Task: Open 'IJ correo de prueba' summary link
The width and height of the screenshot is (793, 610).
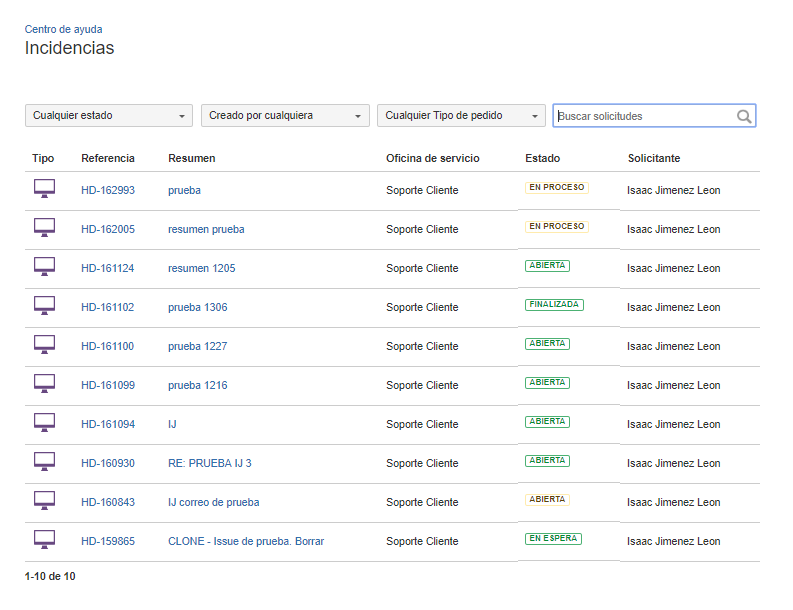Action: [x=213, y=502]
